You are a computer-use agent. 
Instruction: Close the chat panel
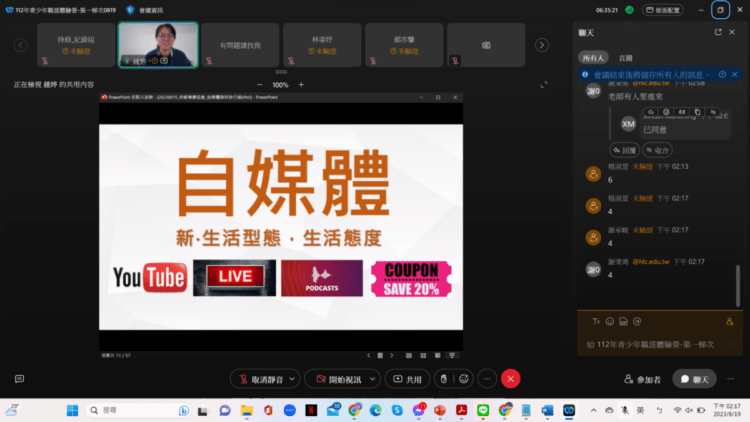pyautogui.click(x=732, y=32)
